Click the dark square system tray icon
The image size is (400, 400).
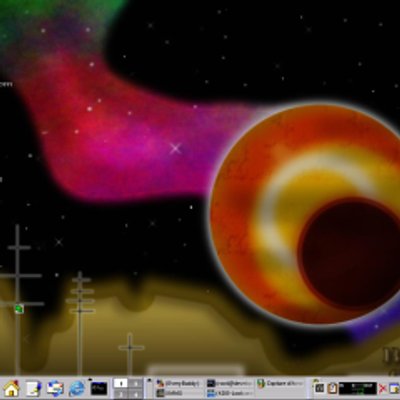[319, 388]
